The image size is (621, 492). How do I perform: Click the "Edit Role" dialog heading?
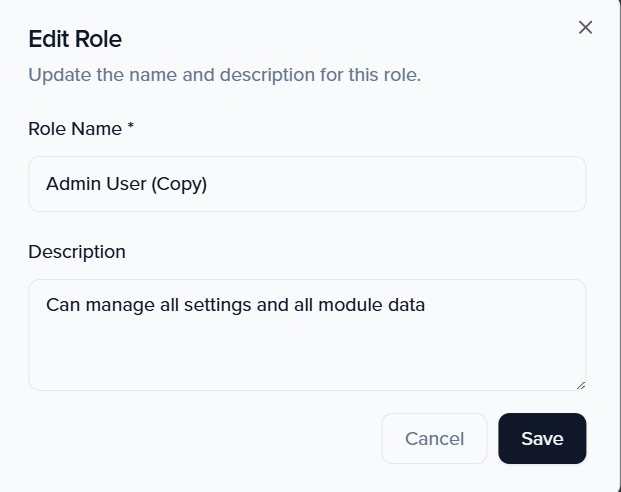pos(75,39)
